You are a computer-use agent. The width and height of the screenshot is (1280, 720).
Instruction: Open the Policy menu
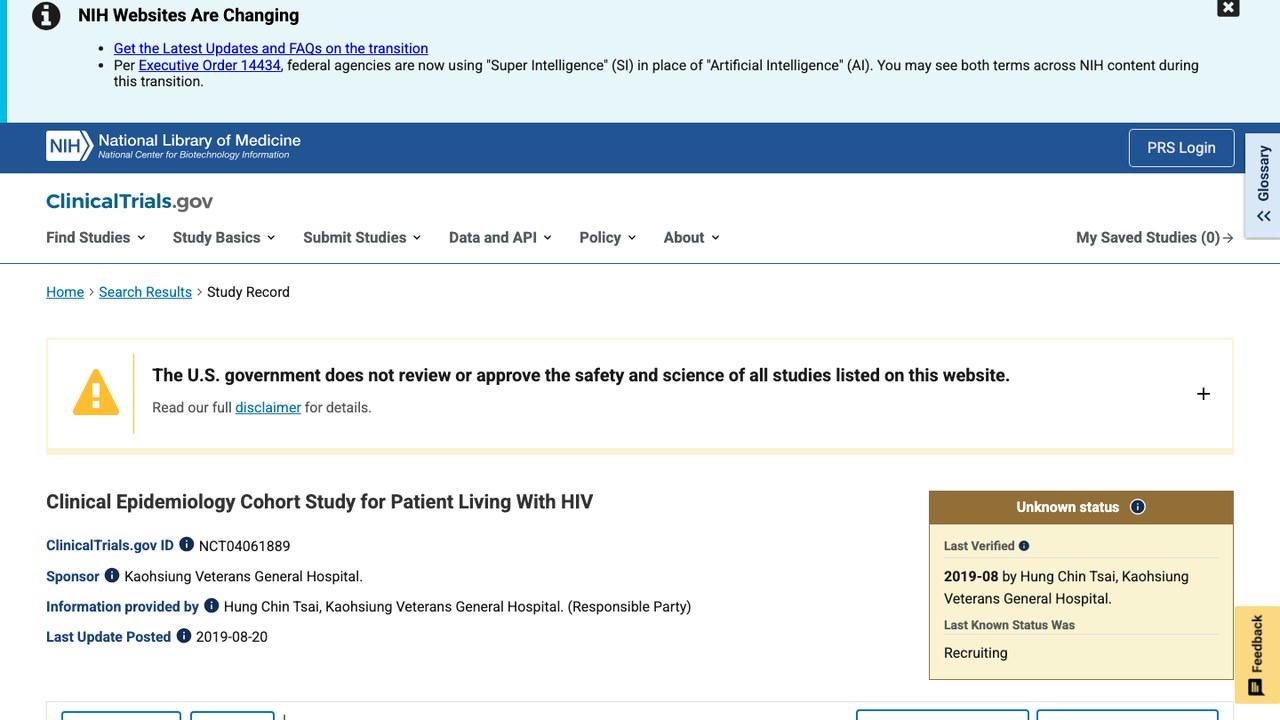(x=608, y=237)
